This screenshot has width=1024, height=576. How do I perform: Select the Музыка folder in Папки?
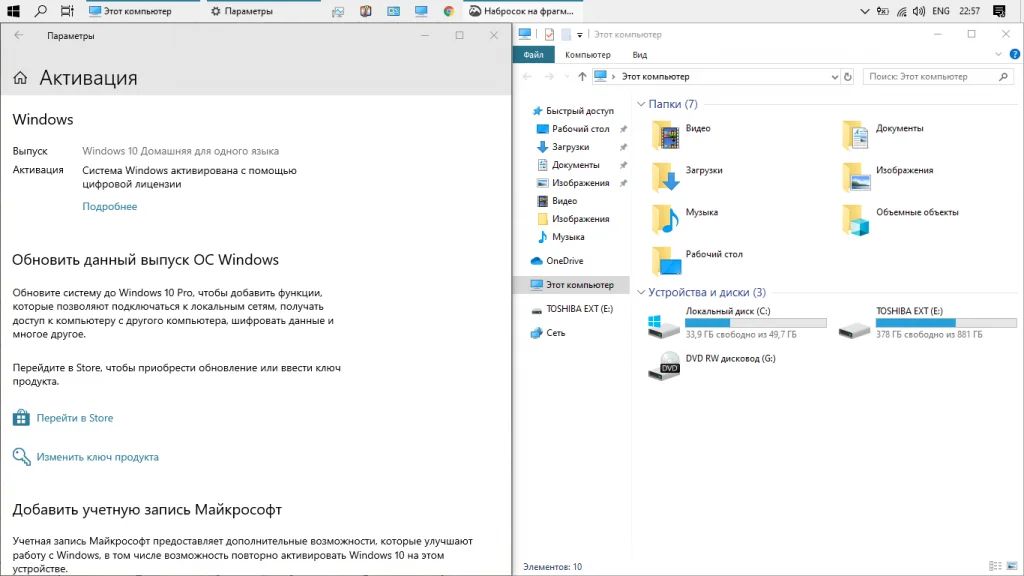click(685, 219)
